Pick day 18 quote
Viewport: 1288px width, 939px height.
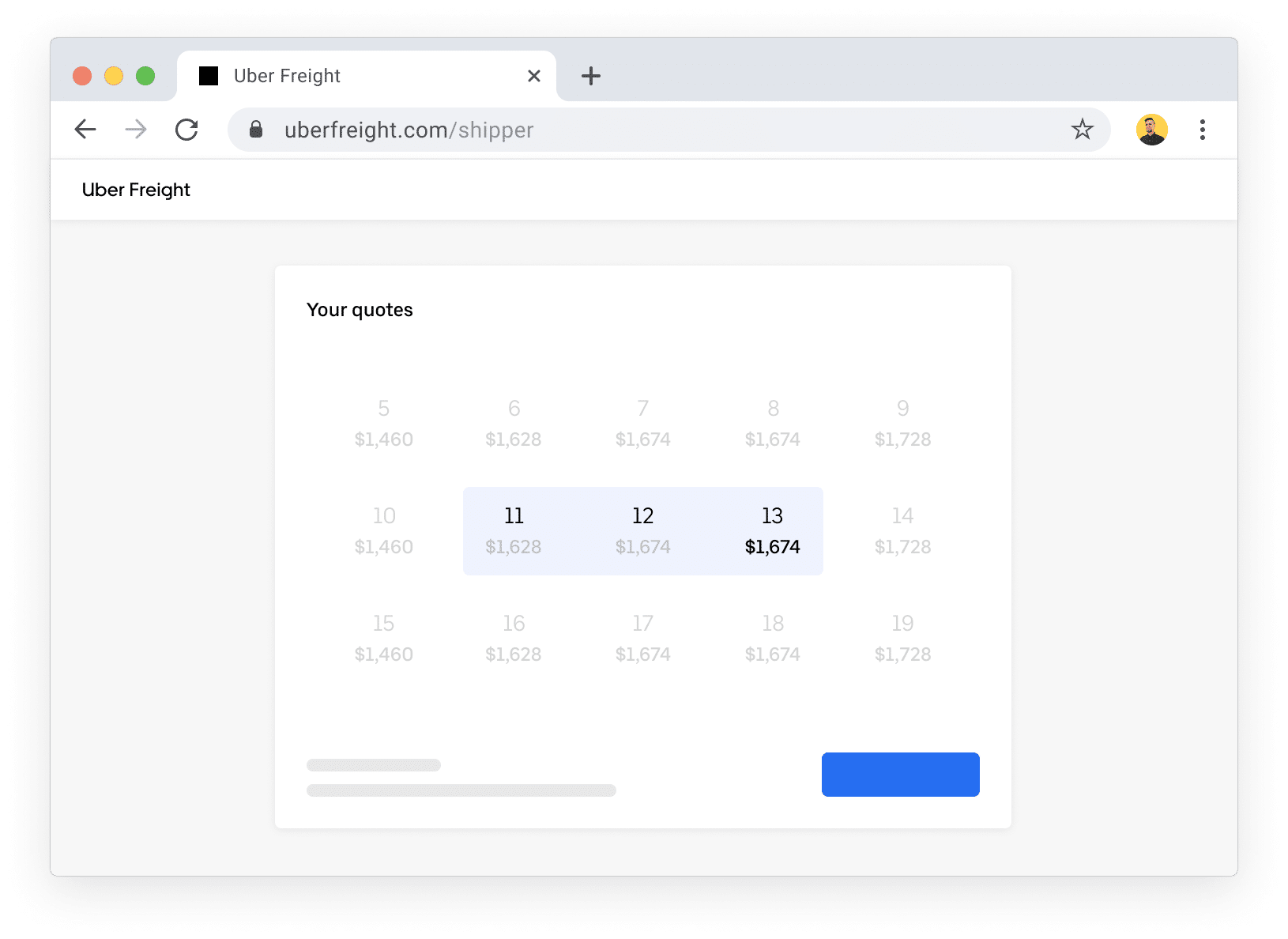coord(773,639)
